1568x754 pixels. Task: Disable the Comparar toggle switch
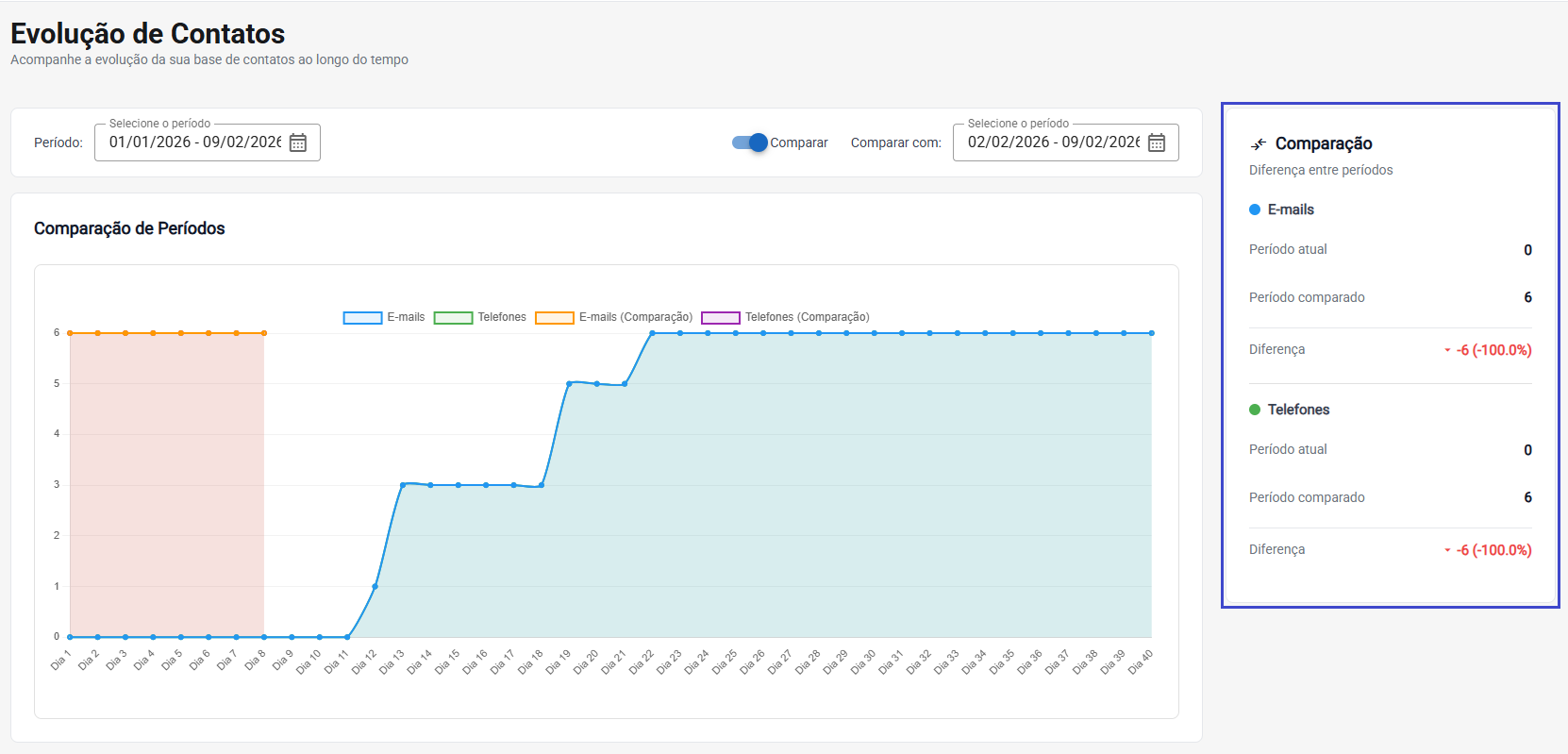(751, 142)
